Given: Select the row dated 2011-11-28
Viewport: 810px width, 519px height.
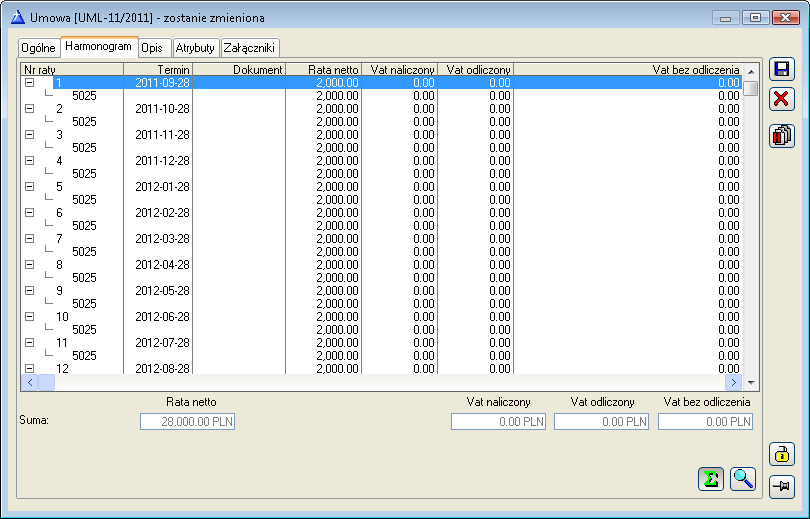Looking at the screenshot, I should coord(382,134).
